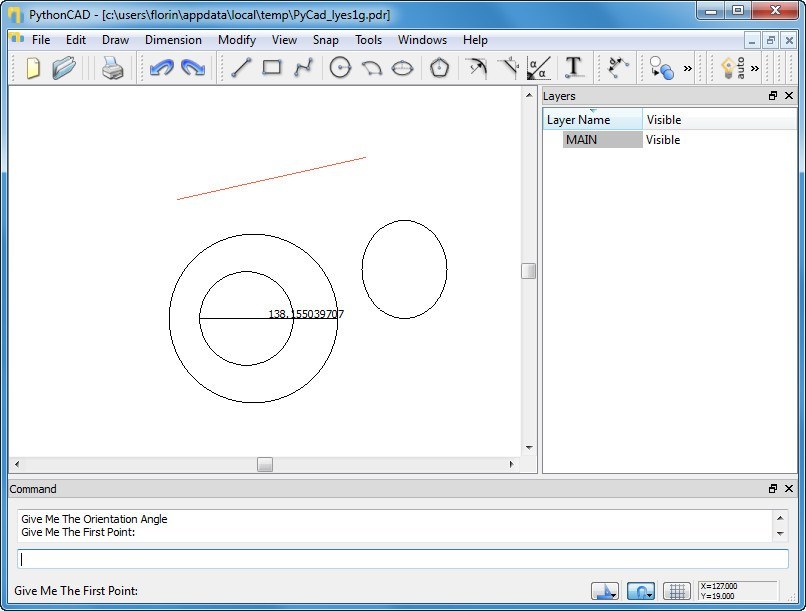Screen dimensions: 806x611
Task: Expand hidden modify toolbar items chevron
Action: [688, 68]
